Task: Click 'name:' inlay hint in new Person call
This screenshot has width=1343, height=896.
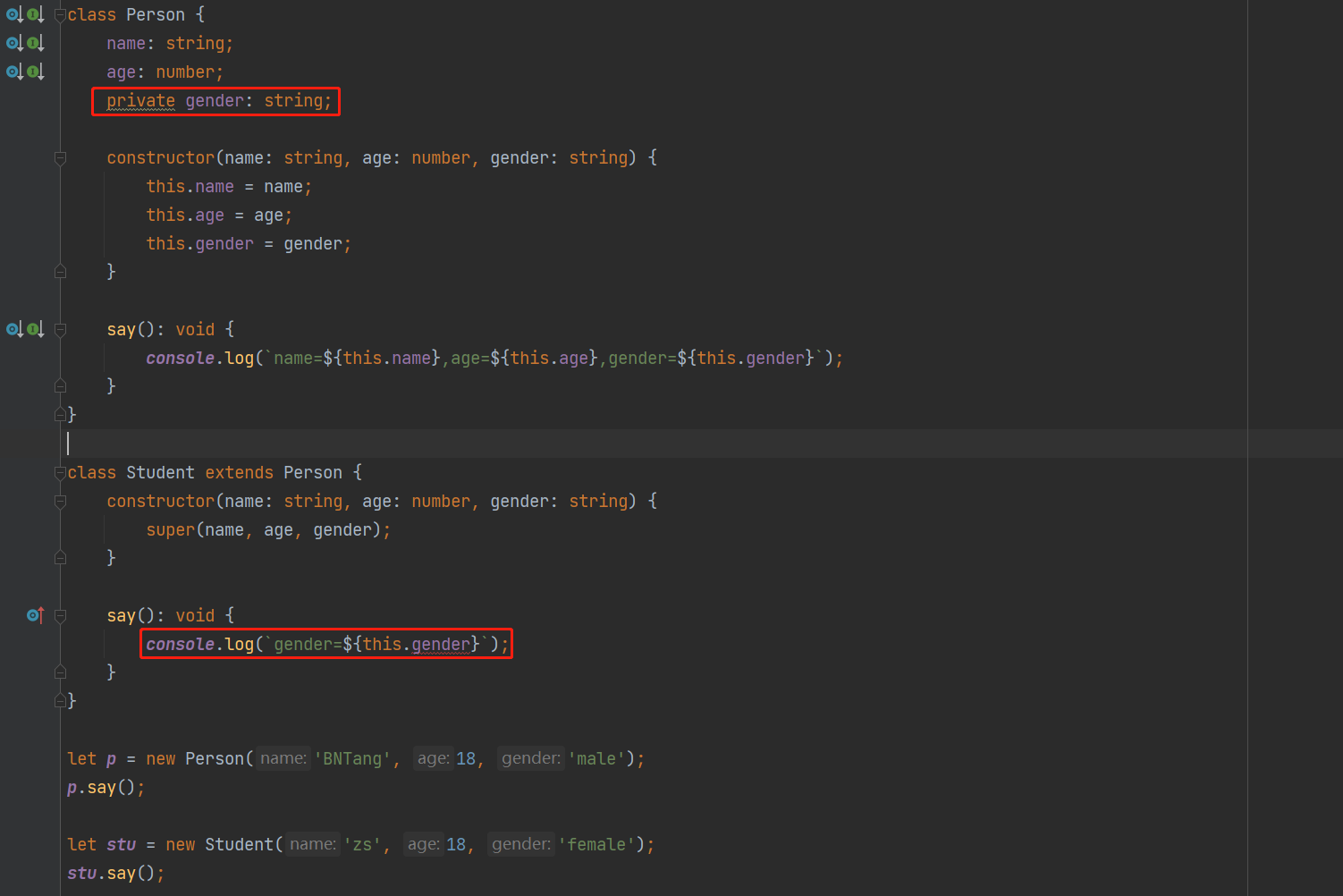Action: (x=283, y=758)
